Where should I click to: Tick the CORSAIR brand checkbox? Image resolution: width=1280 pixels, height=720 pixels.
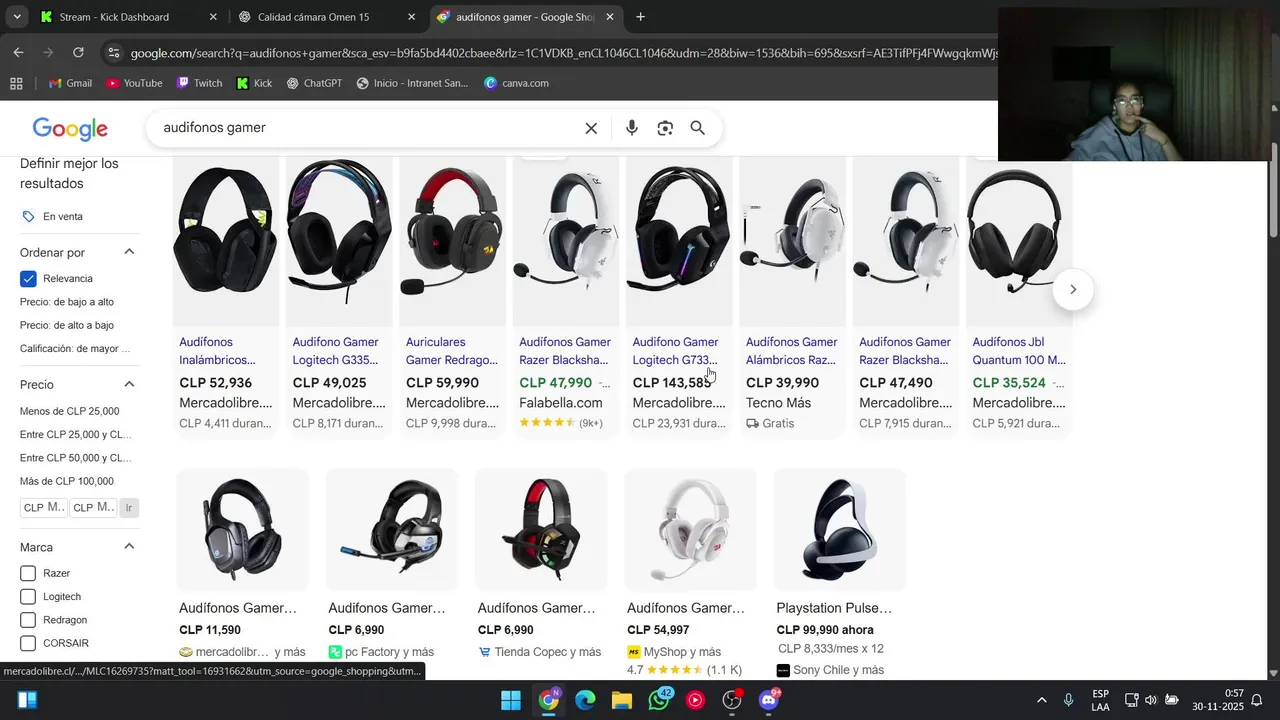click(x=28, y=643)
